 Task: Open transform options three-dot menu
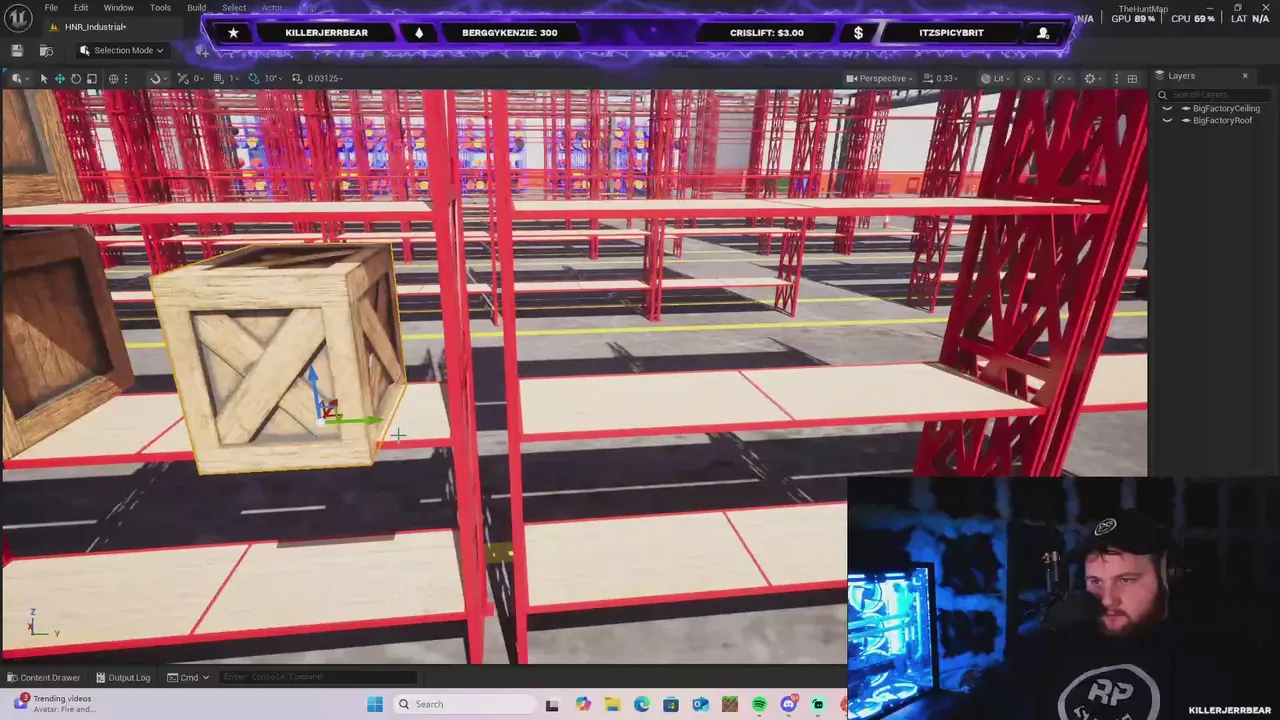[x=126, y=78]
